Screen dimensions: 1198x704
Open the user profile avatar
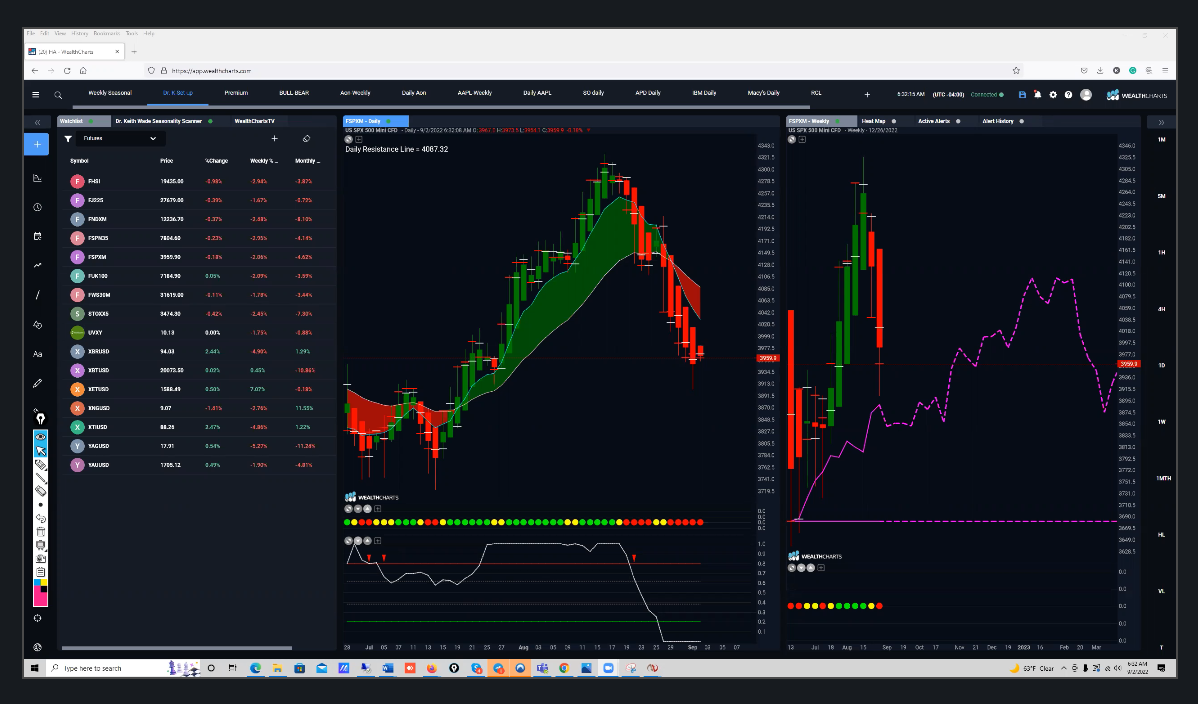(1086, 95)
